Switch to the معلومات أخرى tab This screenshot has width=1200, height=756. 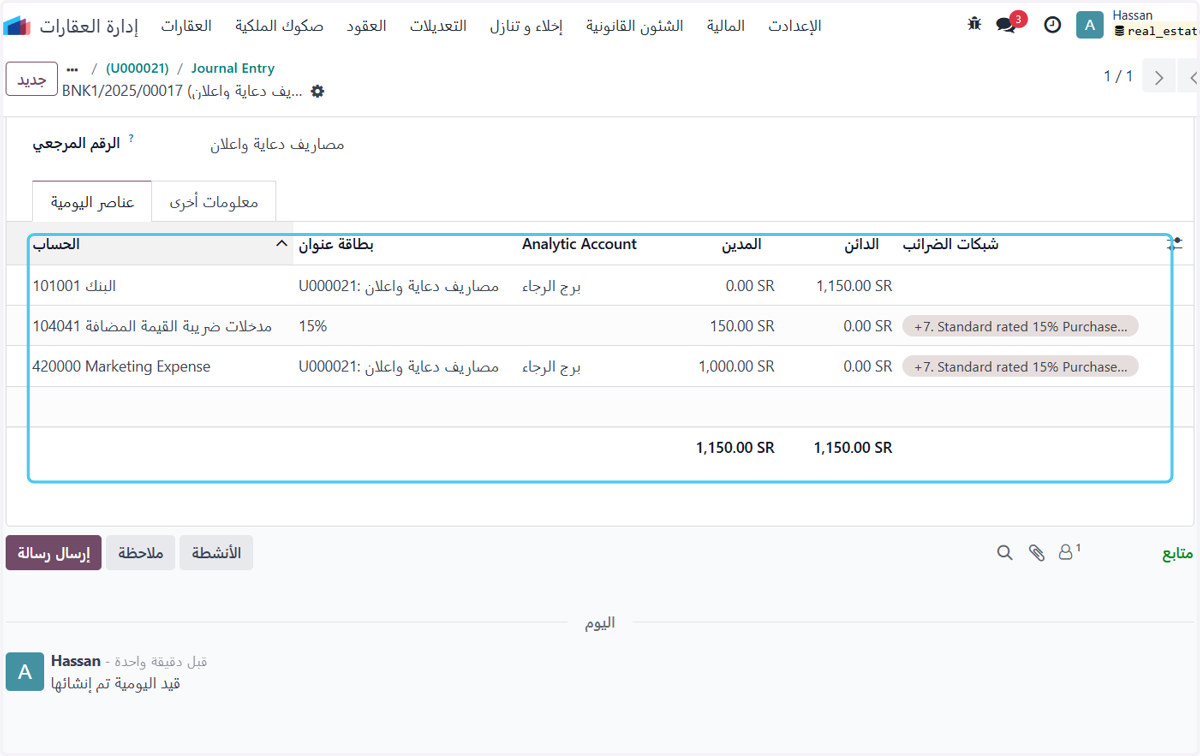(x=214, y=202)
